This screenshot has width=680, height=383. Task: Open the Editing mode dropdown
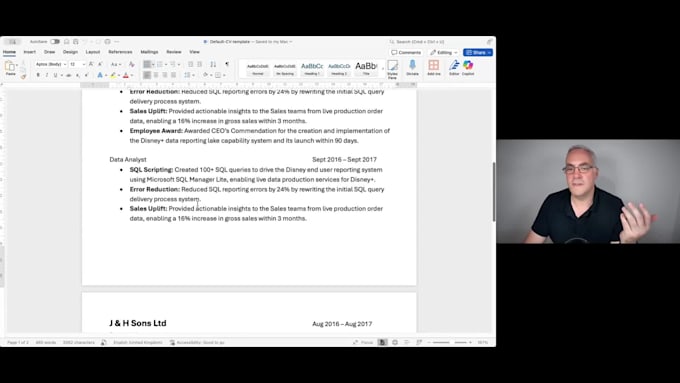point(444,52)
